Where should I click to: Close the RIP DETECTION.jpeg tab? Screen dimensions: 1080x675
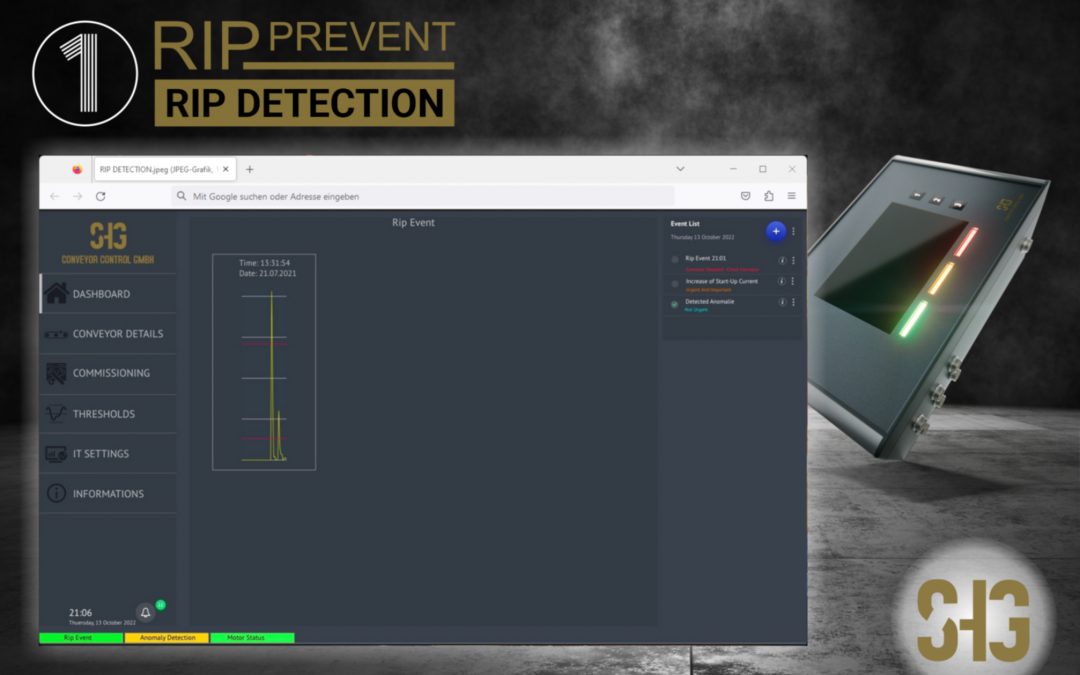(225, 169)
